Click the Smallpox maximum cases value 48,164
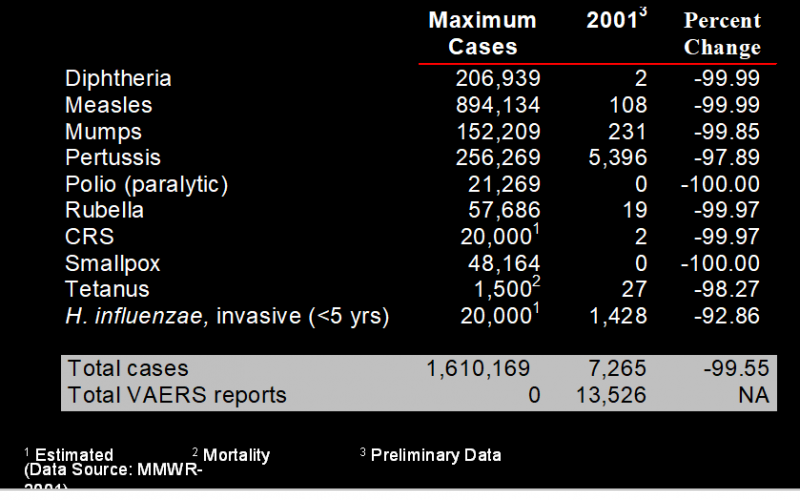800x500 pixels. pos(504,263)
